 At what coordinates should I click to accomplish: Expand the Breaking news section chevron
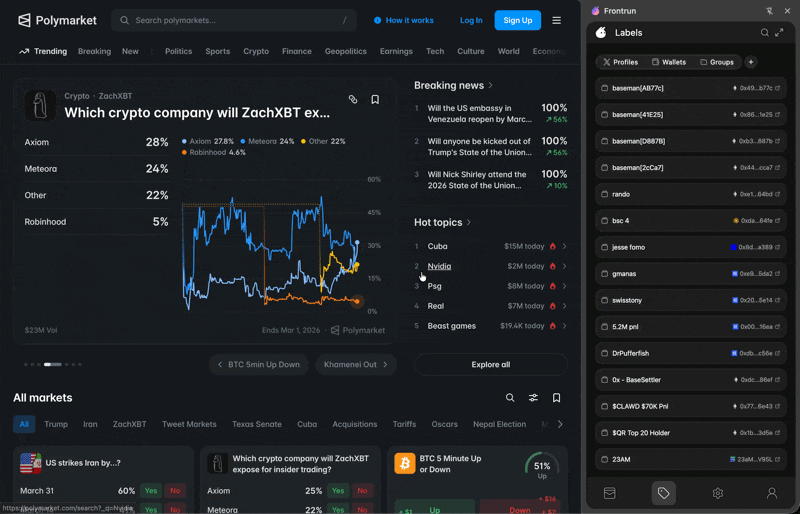click(490, 85)
